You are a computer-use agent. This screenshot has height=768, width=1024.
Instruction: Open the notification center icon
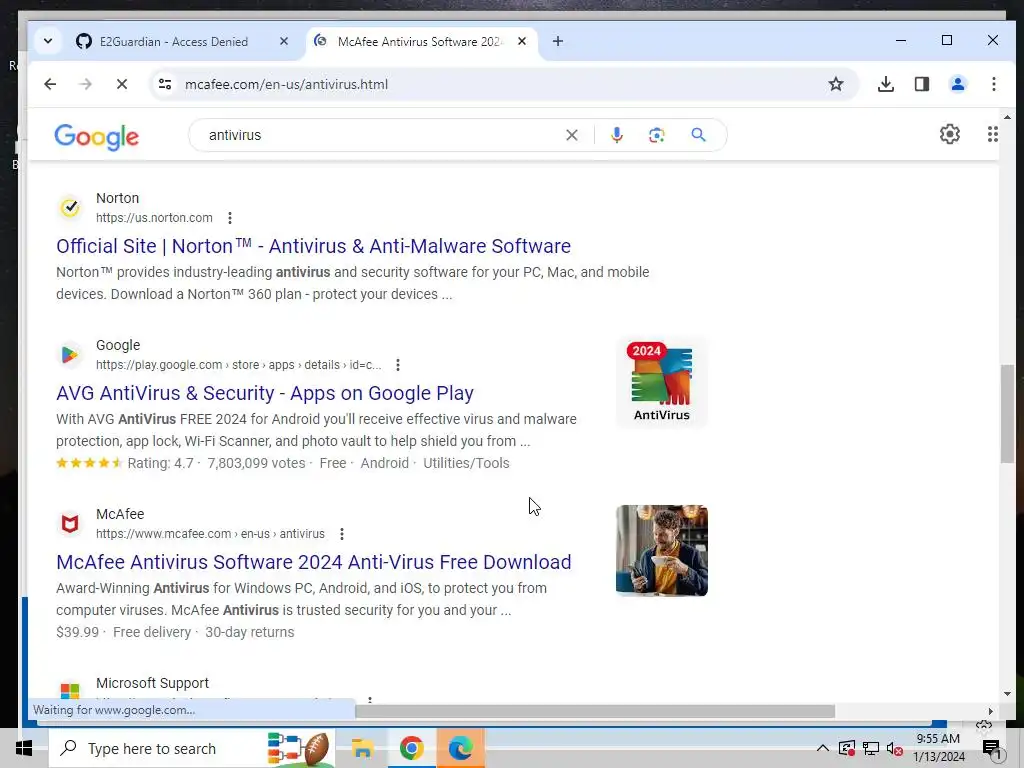(x=992, y=749)
